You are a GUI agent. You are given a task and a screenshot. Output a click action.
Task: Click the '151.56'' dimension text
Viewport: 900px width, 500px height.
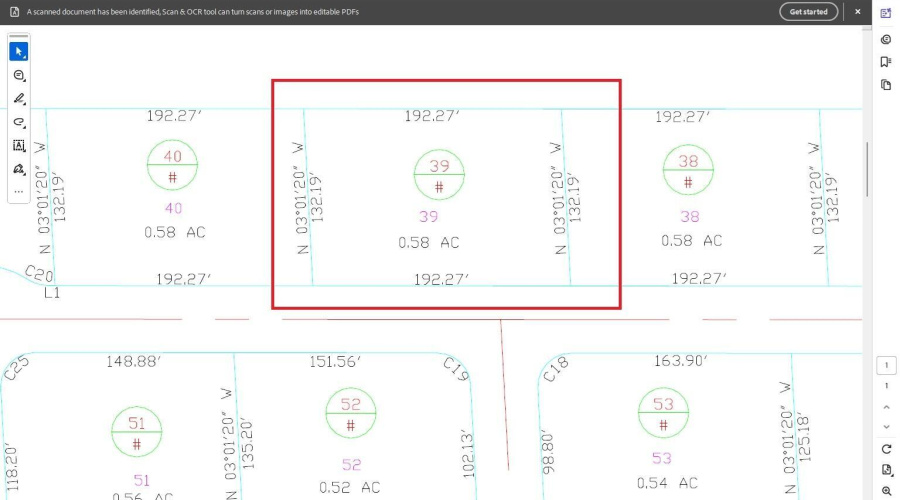(335, 362)
